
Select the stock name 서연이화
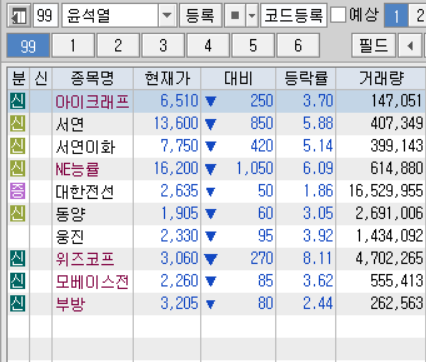[85, 147]
